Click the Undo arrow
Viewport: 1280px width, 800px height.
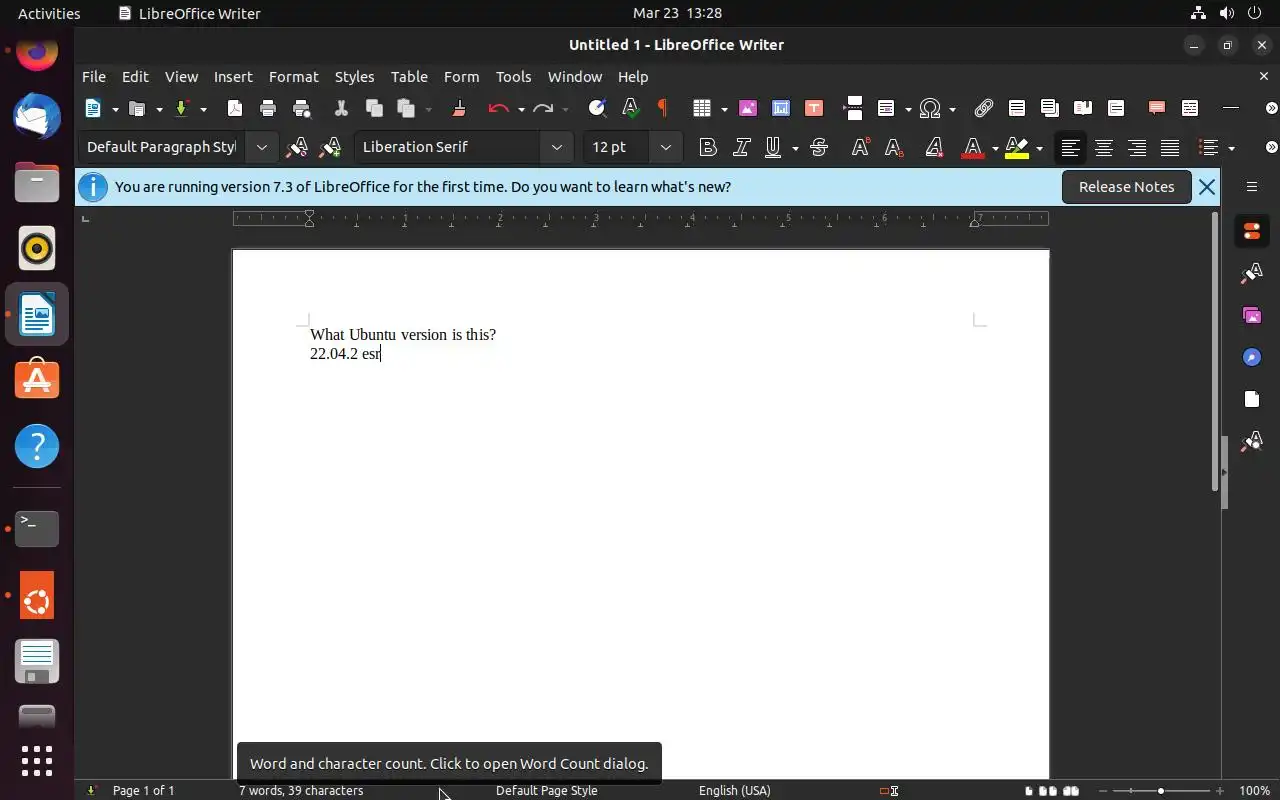click(x=499, y=108)
